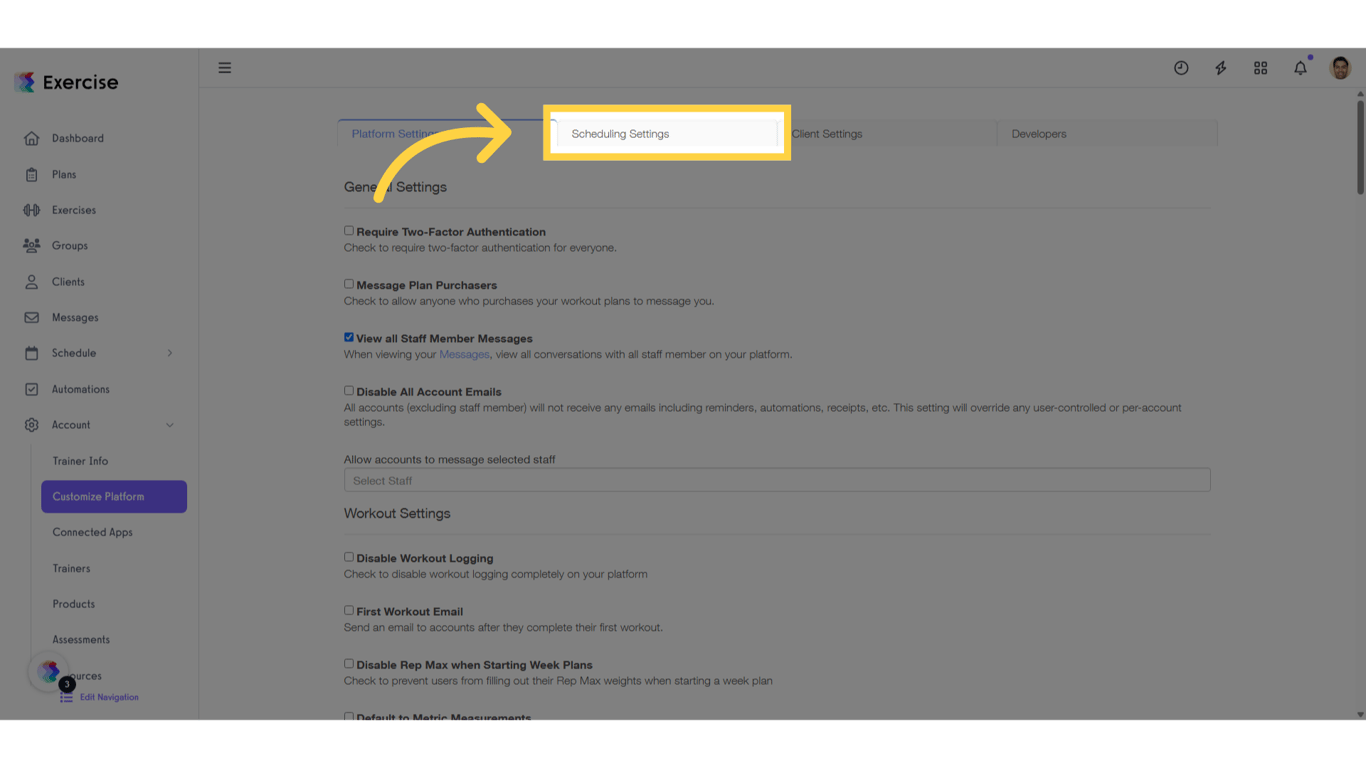Expand the Account section in the sidebar
The image size is (1366, 768).
pos(72,425)
